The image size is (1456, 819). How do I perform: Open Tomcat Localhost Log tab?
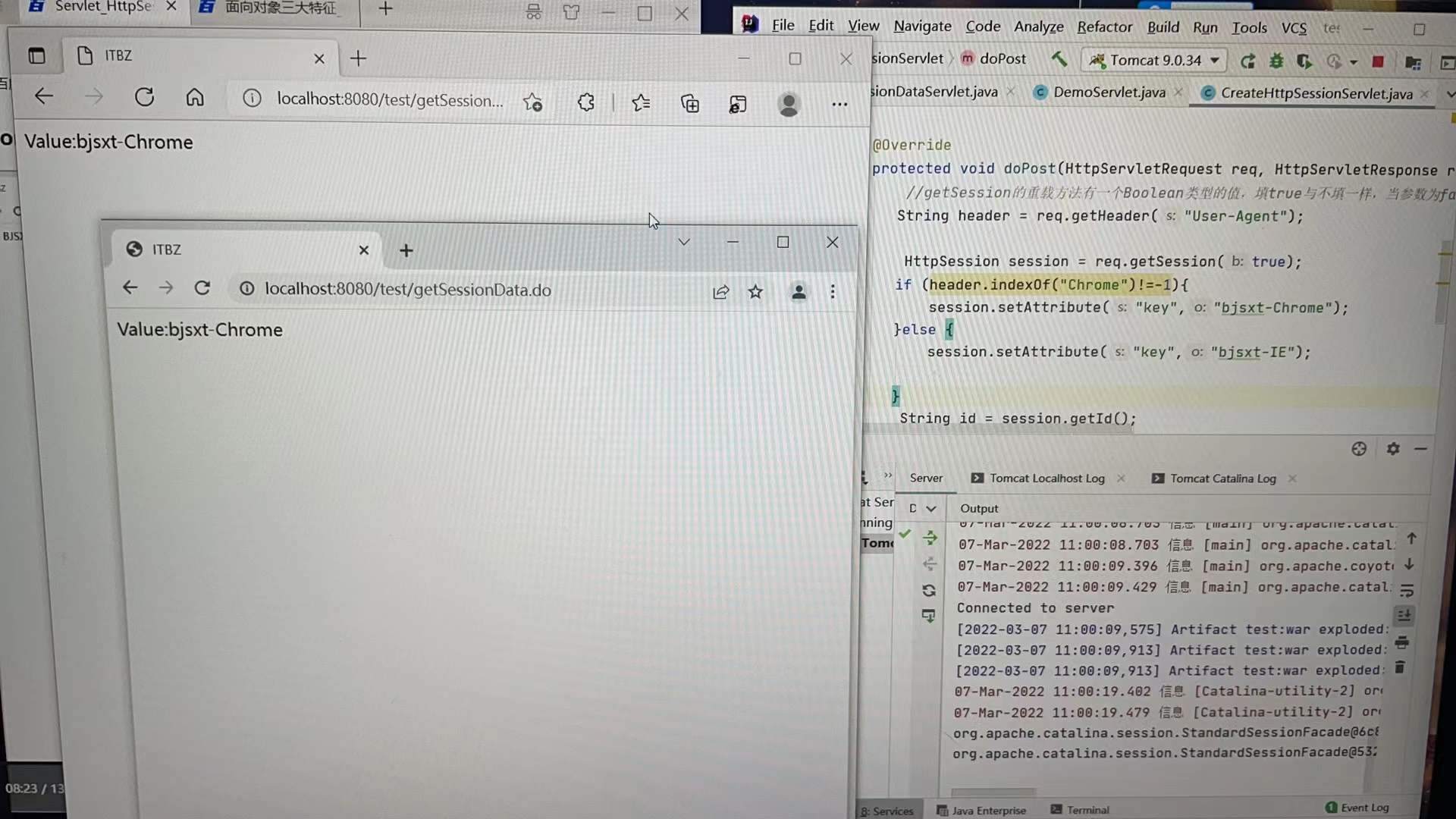pyautogui.click(x=1046, y=479)
